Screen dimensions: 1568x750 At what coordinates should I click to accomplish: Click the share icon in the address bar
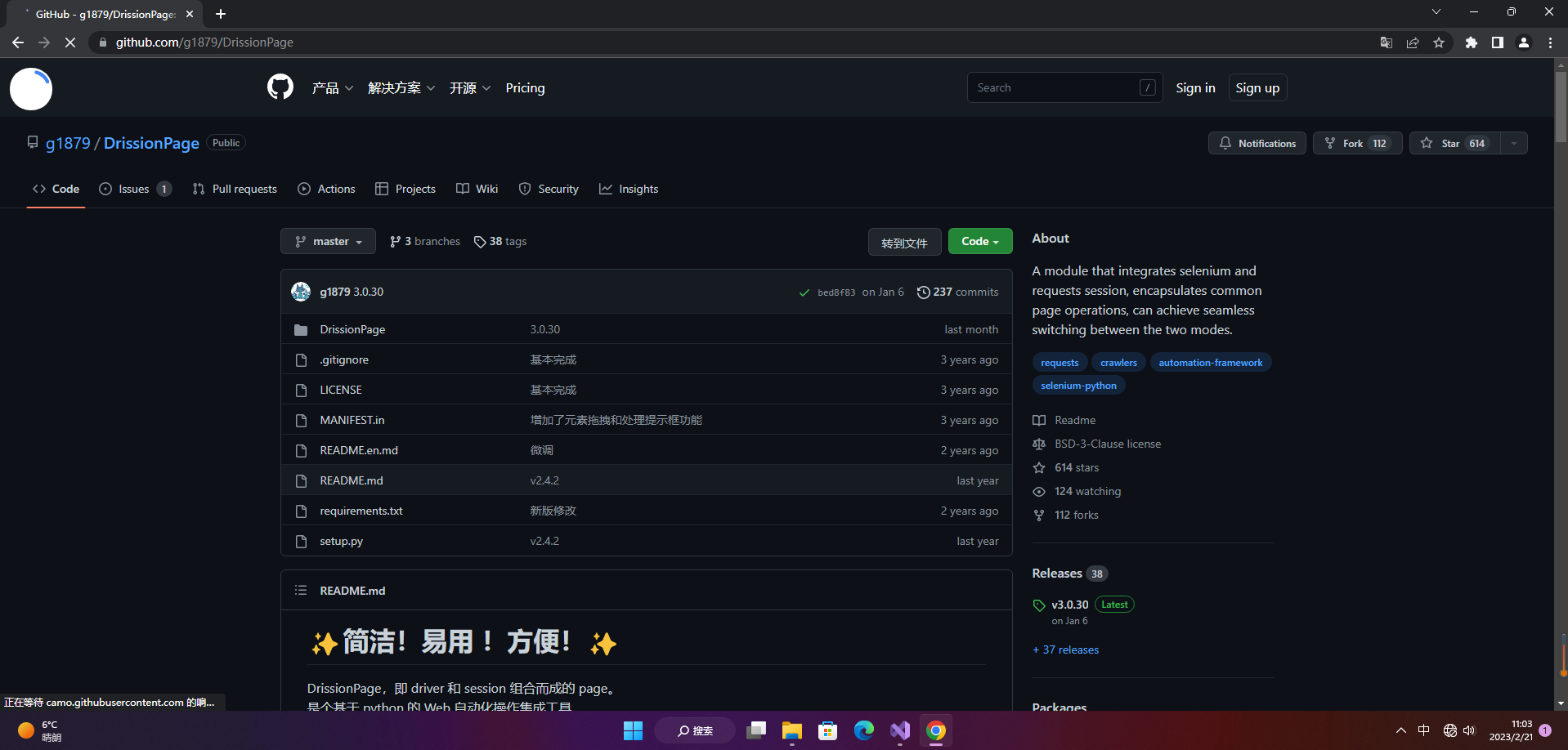[1413, 42]
